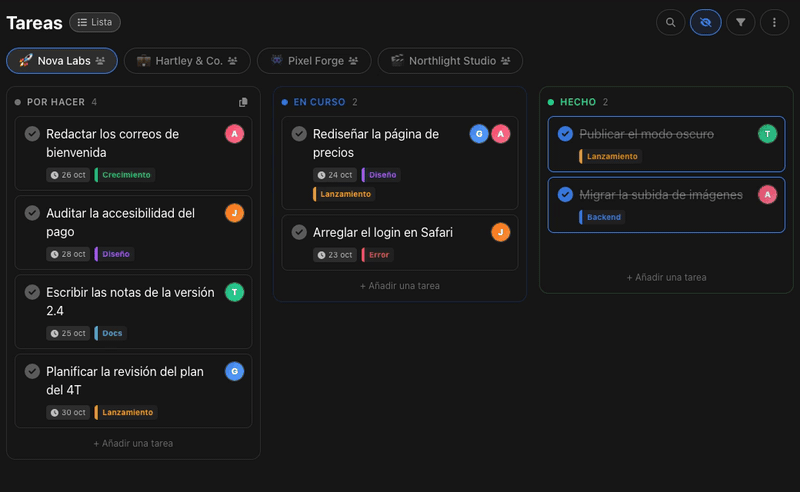Click the HECHO column header
Image resolution: width=800 pixels, height=492 pixels.
tap(578, 102)
